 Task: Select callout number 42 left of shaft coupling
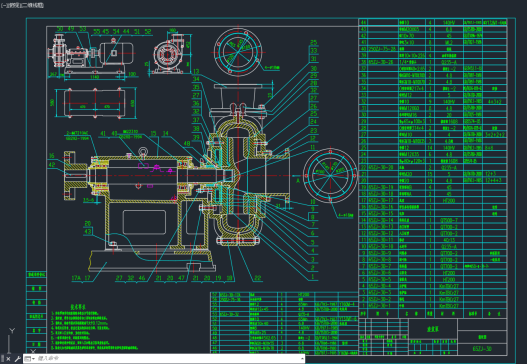[51, 165]
